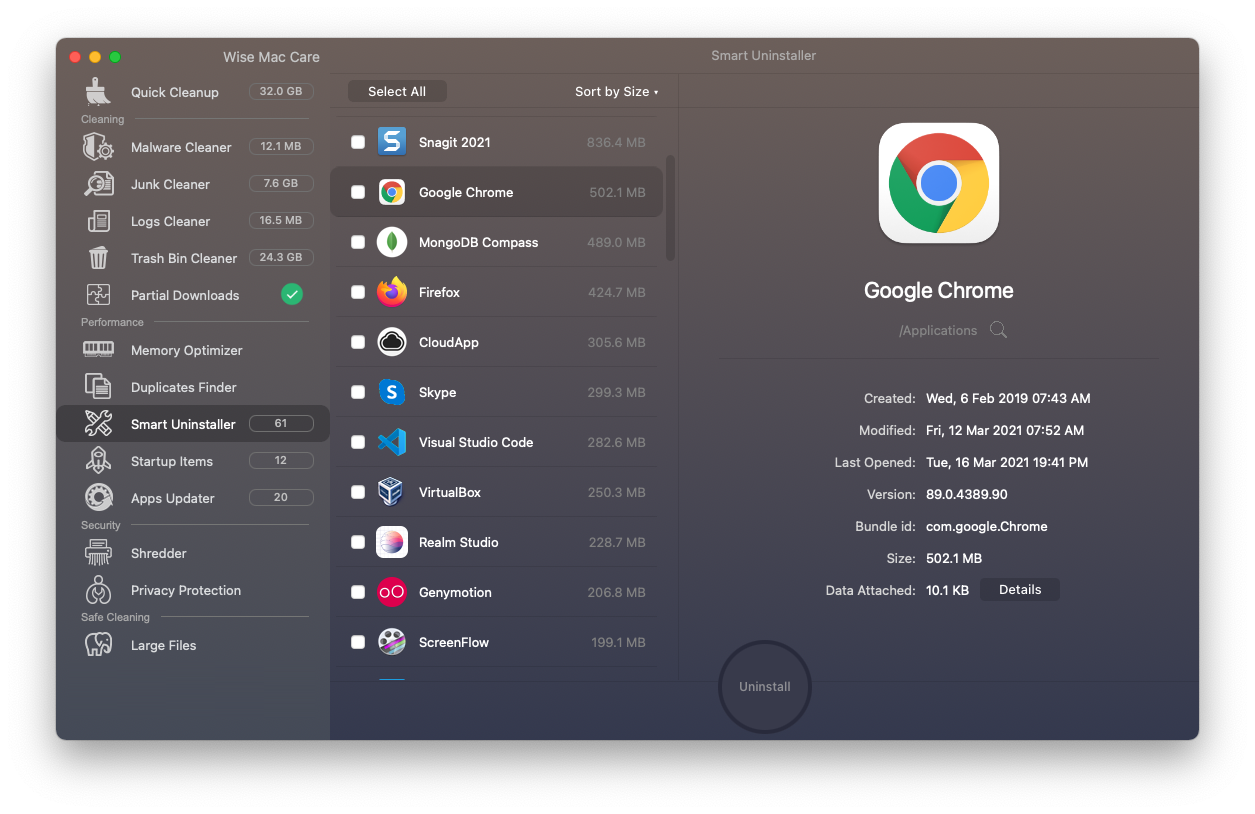Click the Quick Cleanup broom icon

point(98,92)
